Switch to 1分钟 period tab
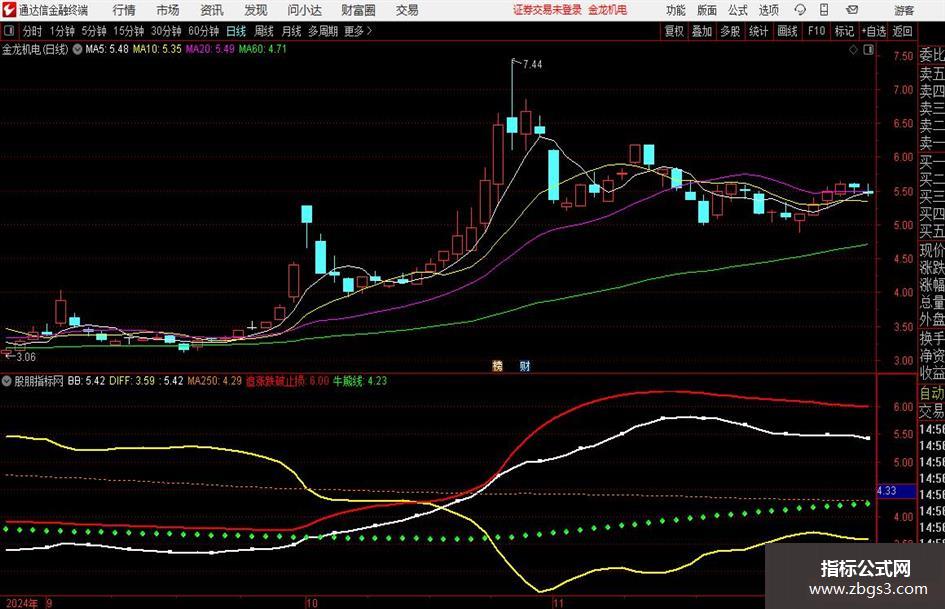This screenshot has width=945, height=609. coord(62,31)
